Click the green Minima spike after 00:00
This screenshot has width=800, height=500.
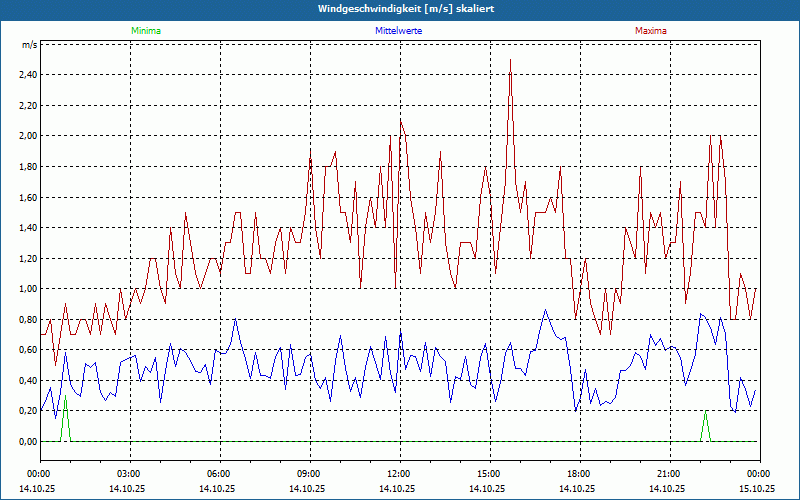click(65, 402)
